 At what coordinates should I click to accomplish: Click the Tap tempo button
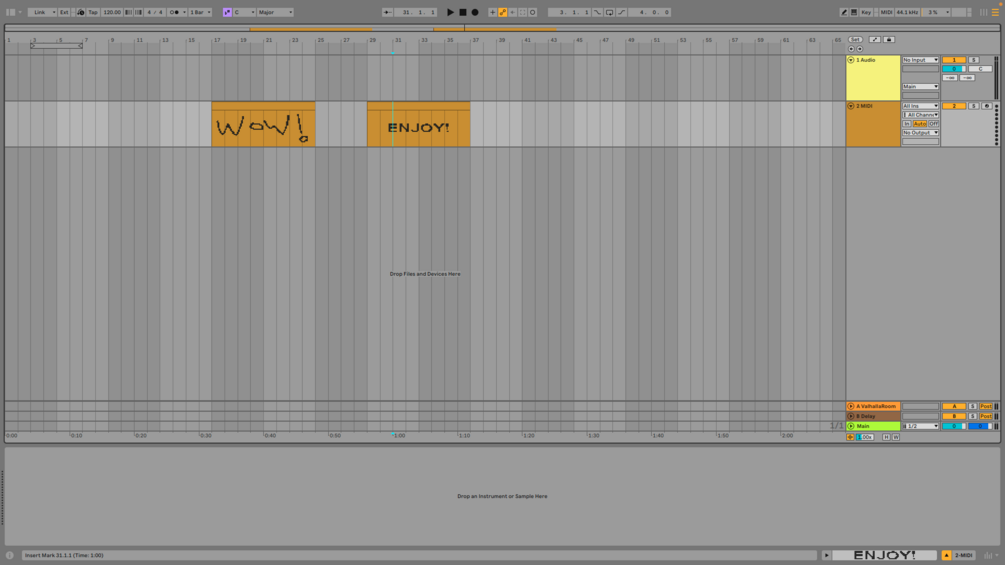pyautogui.click(x=93, y=12)
